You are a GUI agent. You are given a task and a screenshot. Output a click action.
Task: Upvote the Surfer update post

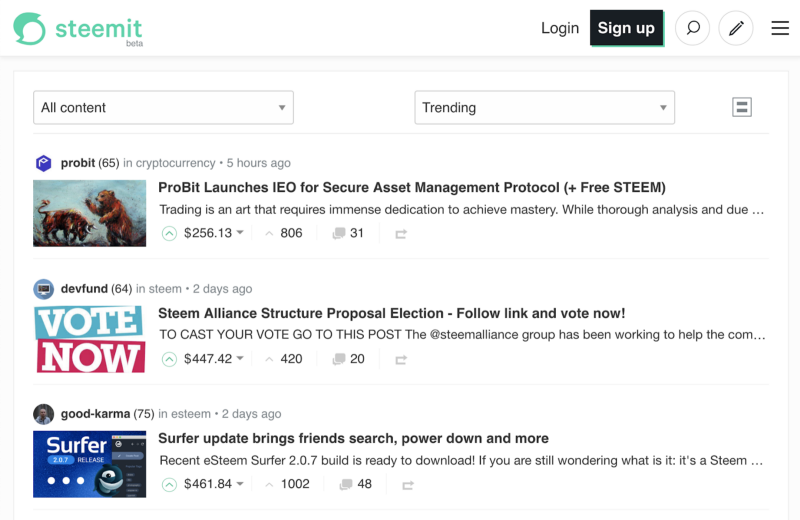pos(169,484)
